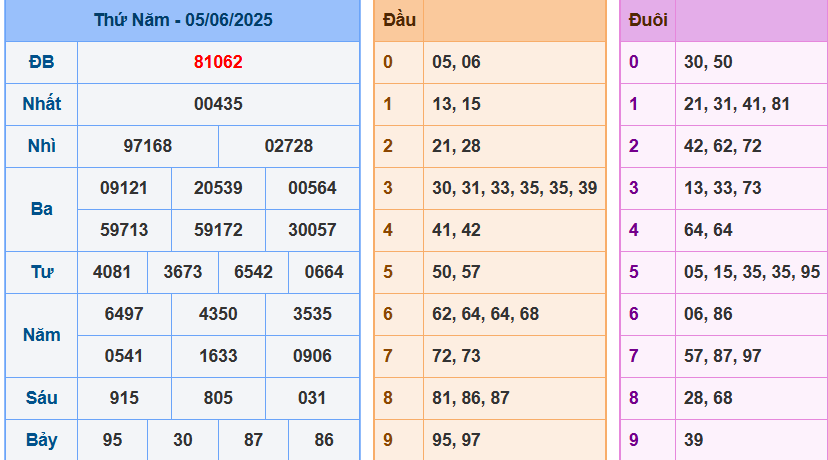Viewport: 828px width, 460px height.
Task: Click the Đuôi row 9 value 39
Action: point(693,440)
